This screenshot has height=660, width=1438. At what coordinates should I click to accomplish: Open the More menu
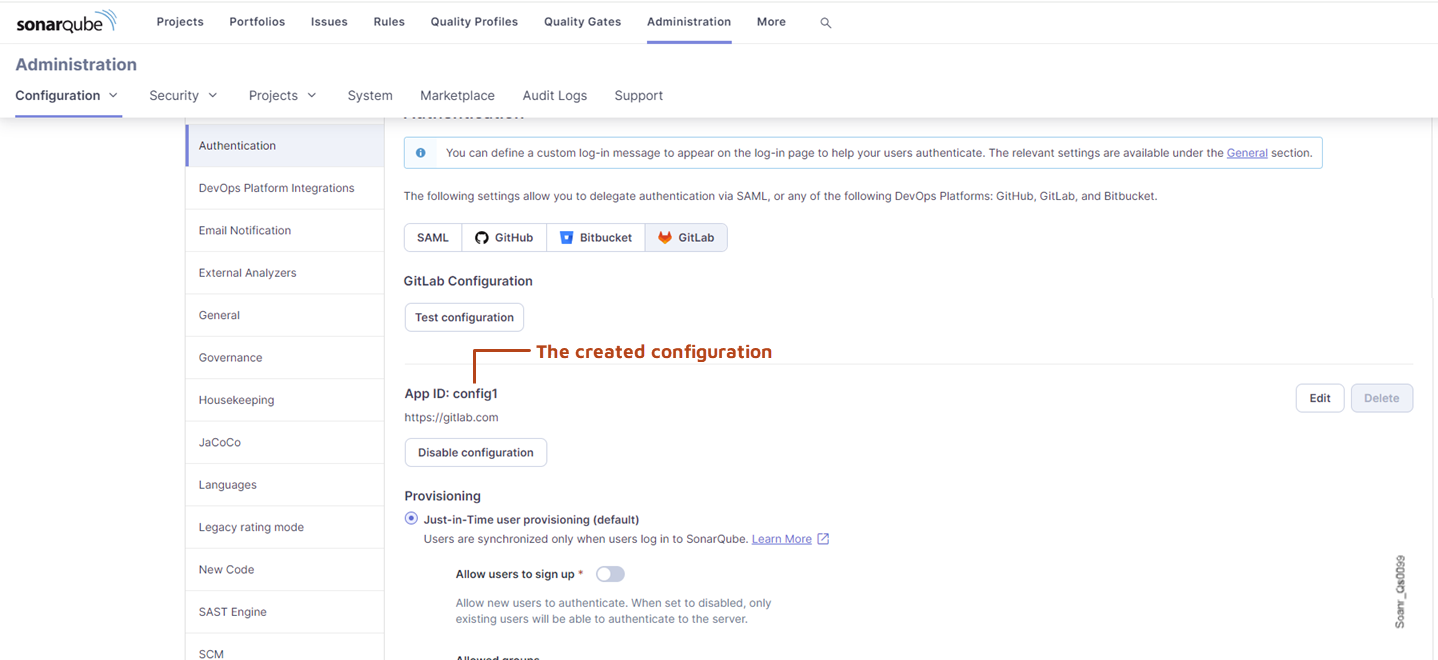point(770,21)
